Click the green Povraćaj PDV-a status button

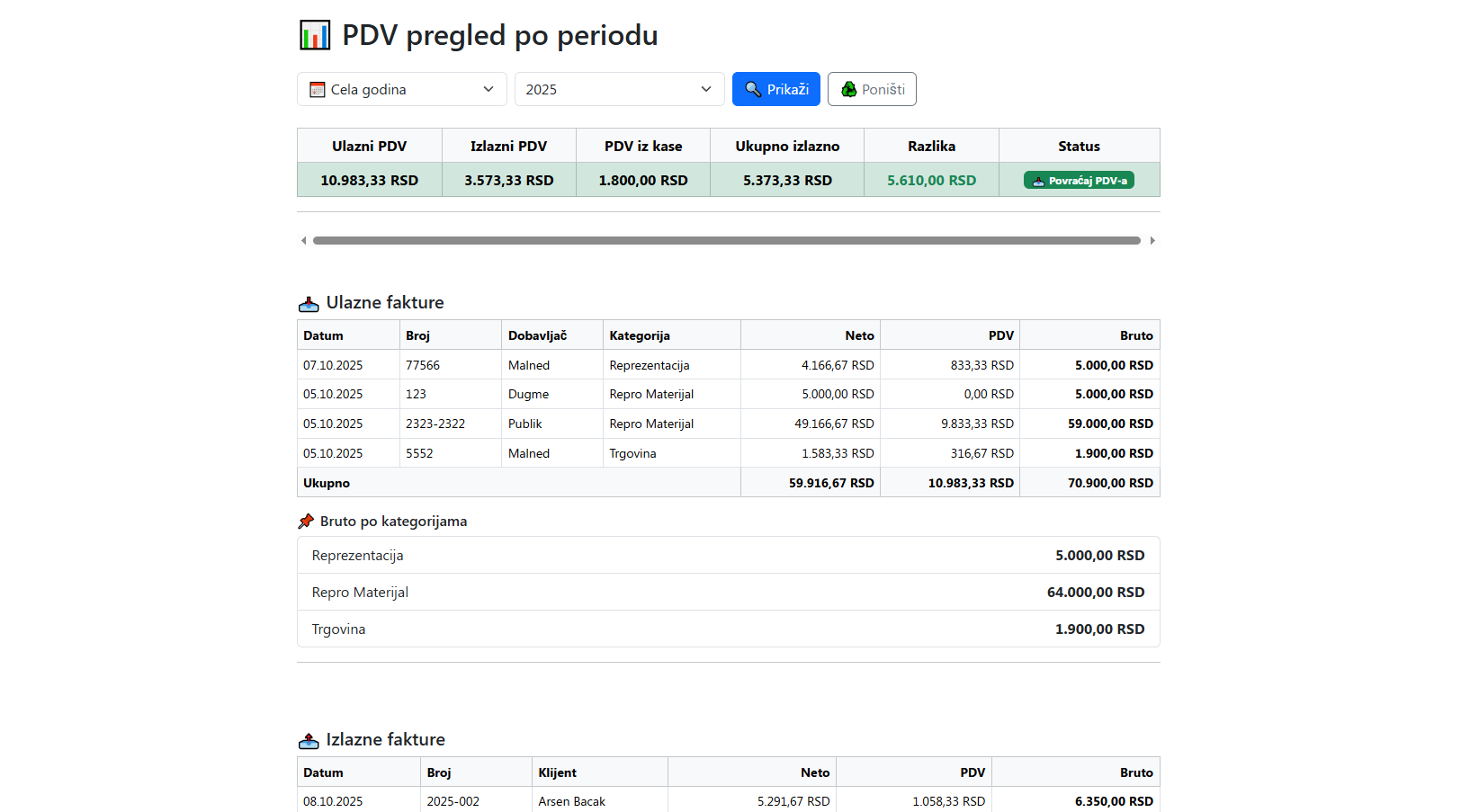coord(1079,180)
